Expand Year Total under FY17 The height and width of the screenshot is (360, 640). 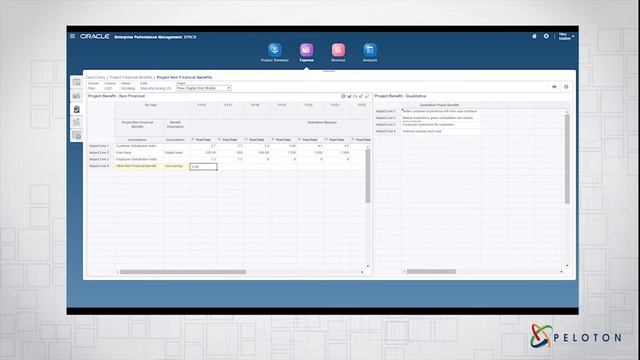[x=220, y=140]
